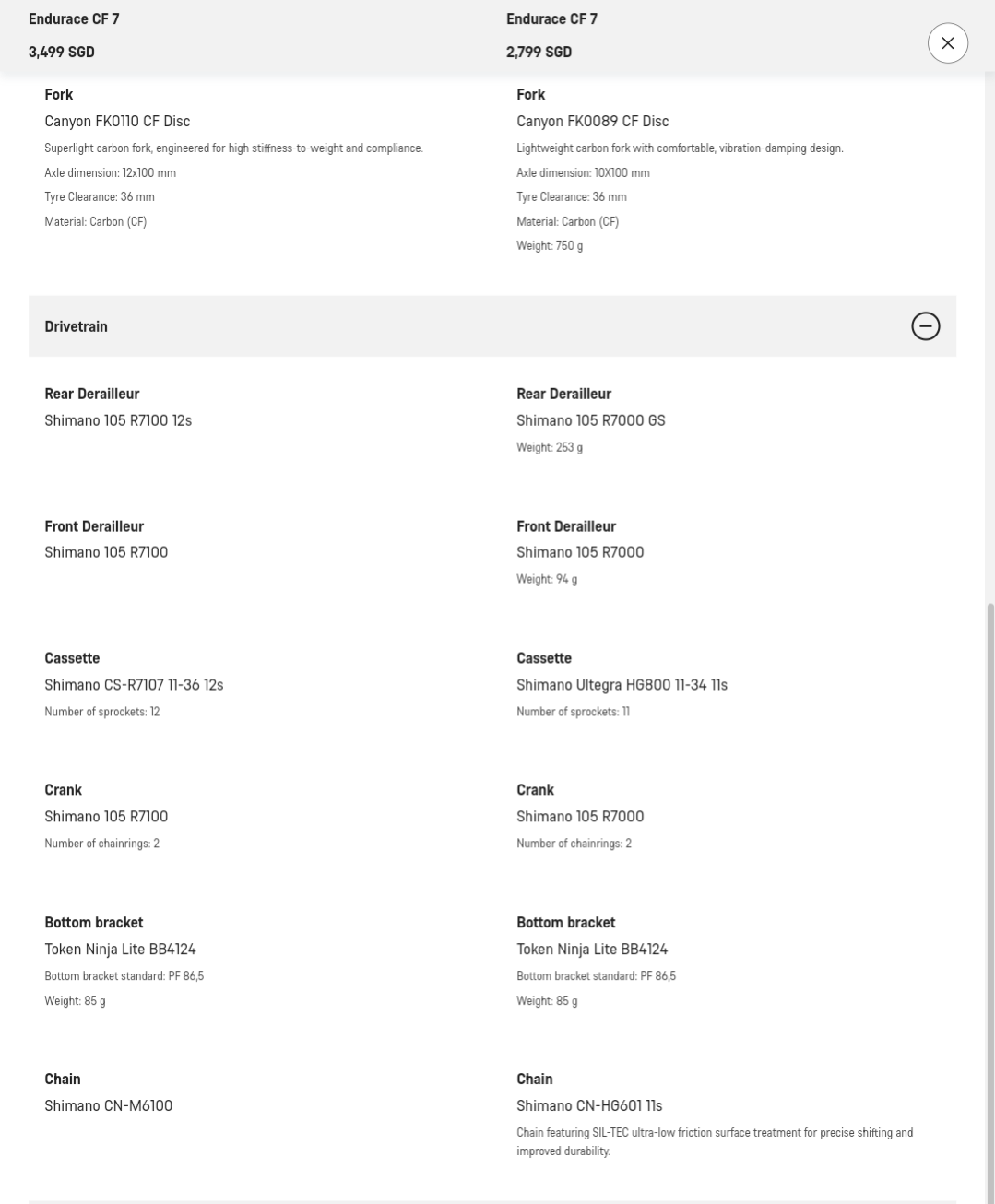Click the SIL-TEC chain description text
Image resolution: width=995 pixels, height=1204 pixels.
click(x=715, y=1141)
